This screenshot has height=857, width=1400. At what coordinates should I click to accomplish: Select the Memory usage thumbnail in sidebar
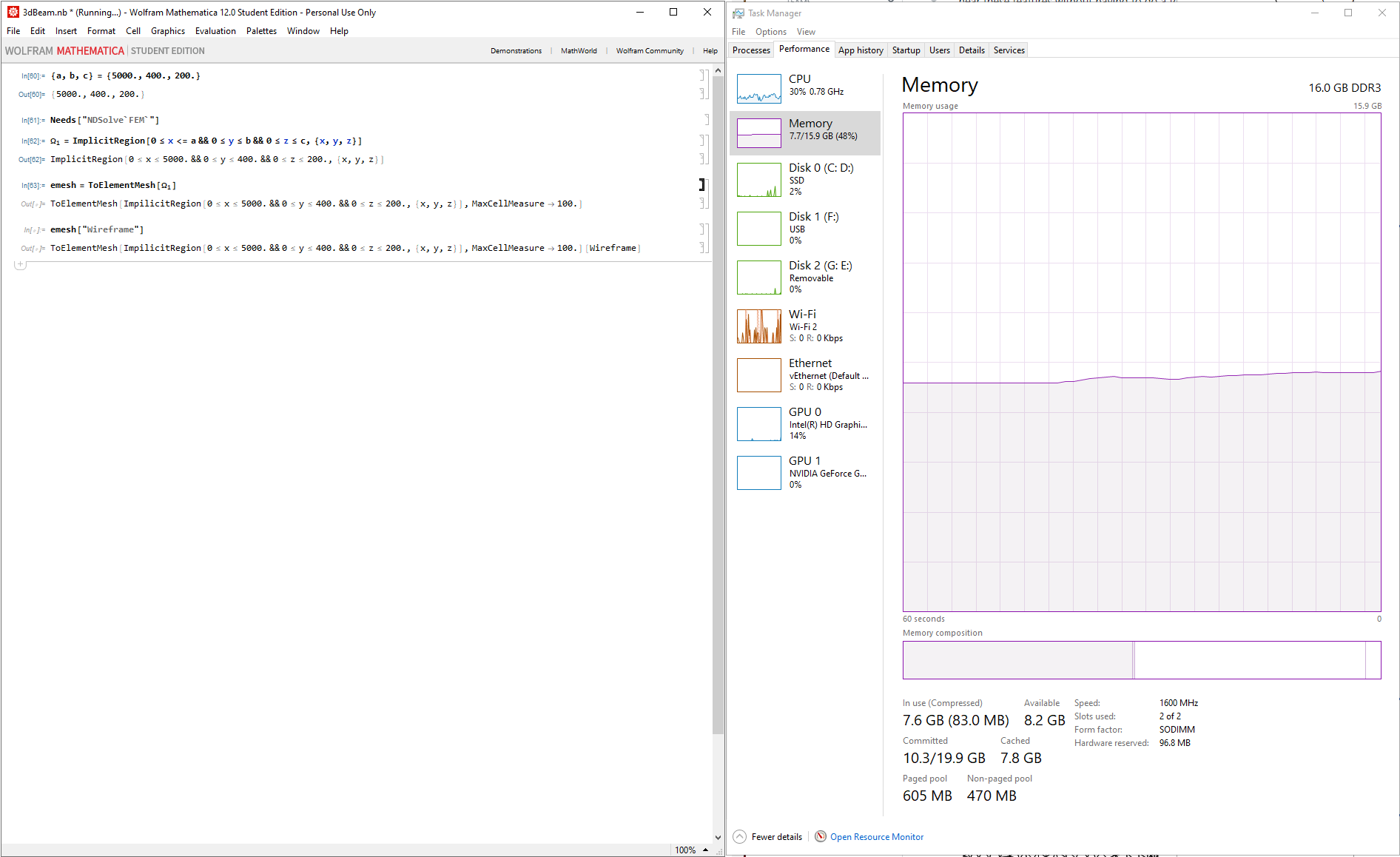pyautogui.click(x=758, y=133)
